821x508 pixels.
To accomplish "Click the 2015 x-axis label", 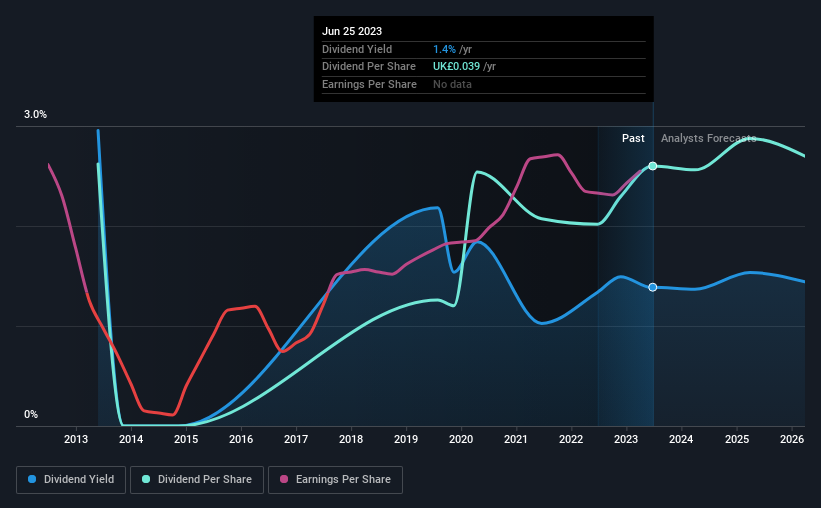I will pyautogui.click(x=186, y=439).
